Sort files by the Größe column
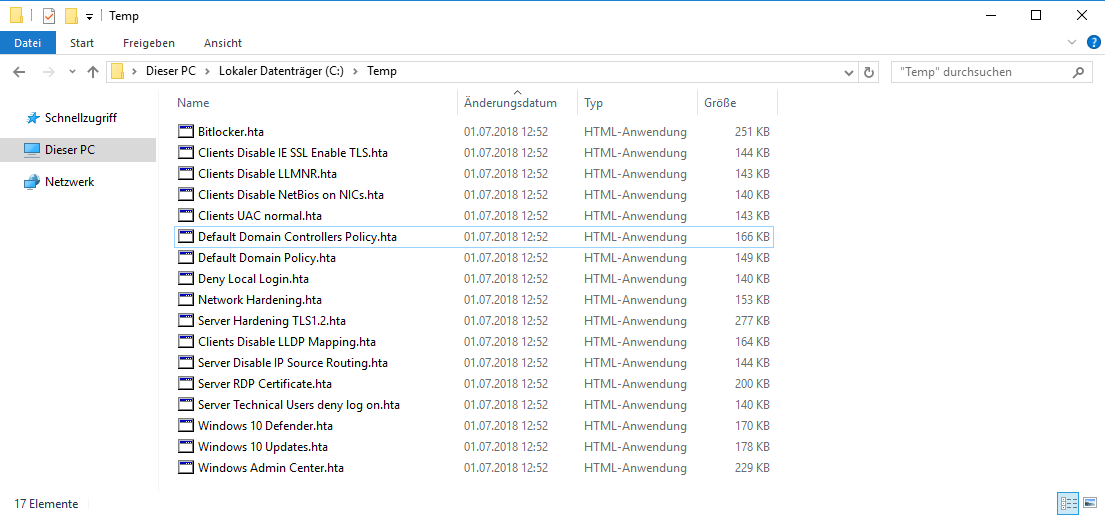Viewport: 1105px width, 515px height. (720, 103)
